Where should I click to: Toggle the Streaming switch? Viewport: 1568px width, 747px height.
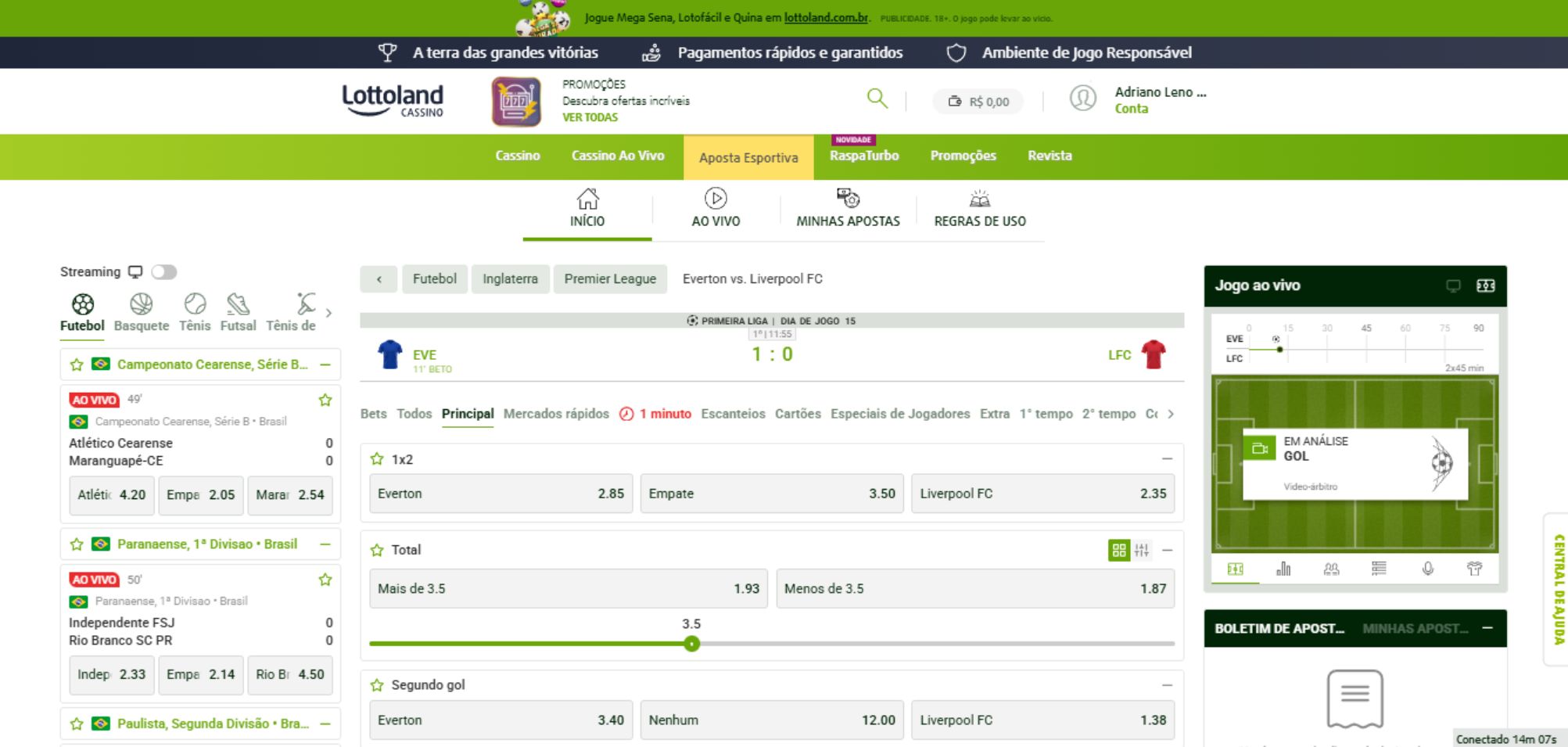tap(164, 272)
